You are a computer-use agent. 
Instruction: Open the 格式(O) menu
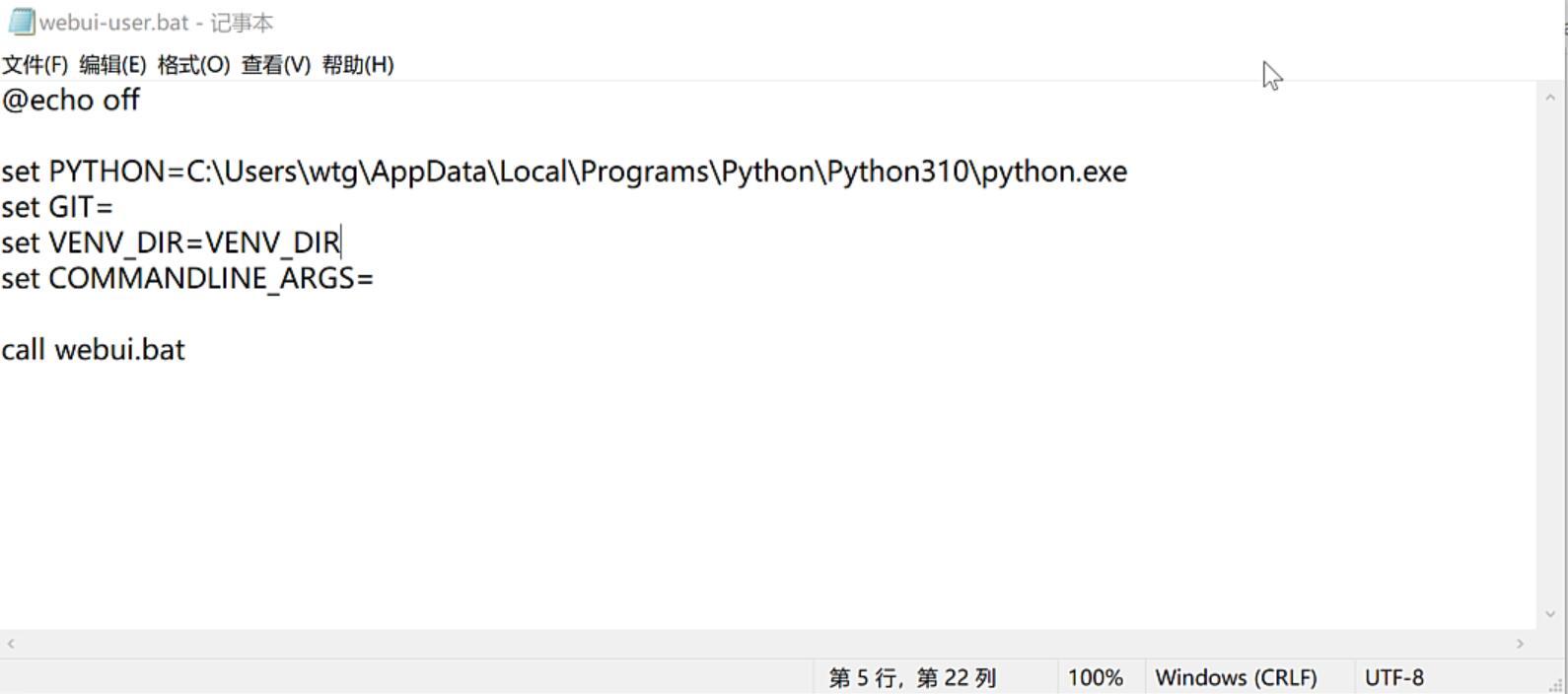(194, 65)
